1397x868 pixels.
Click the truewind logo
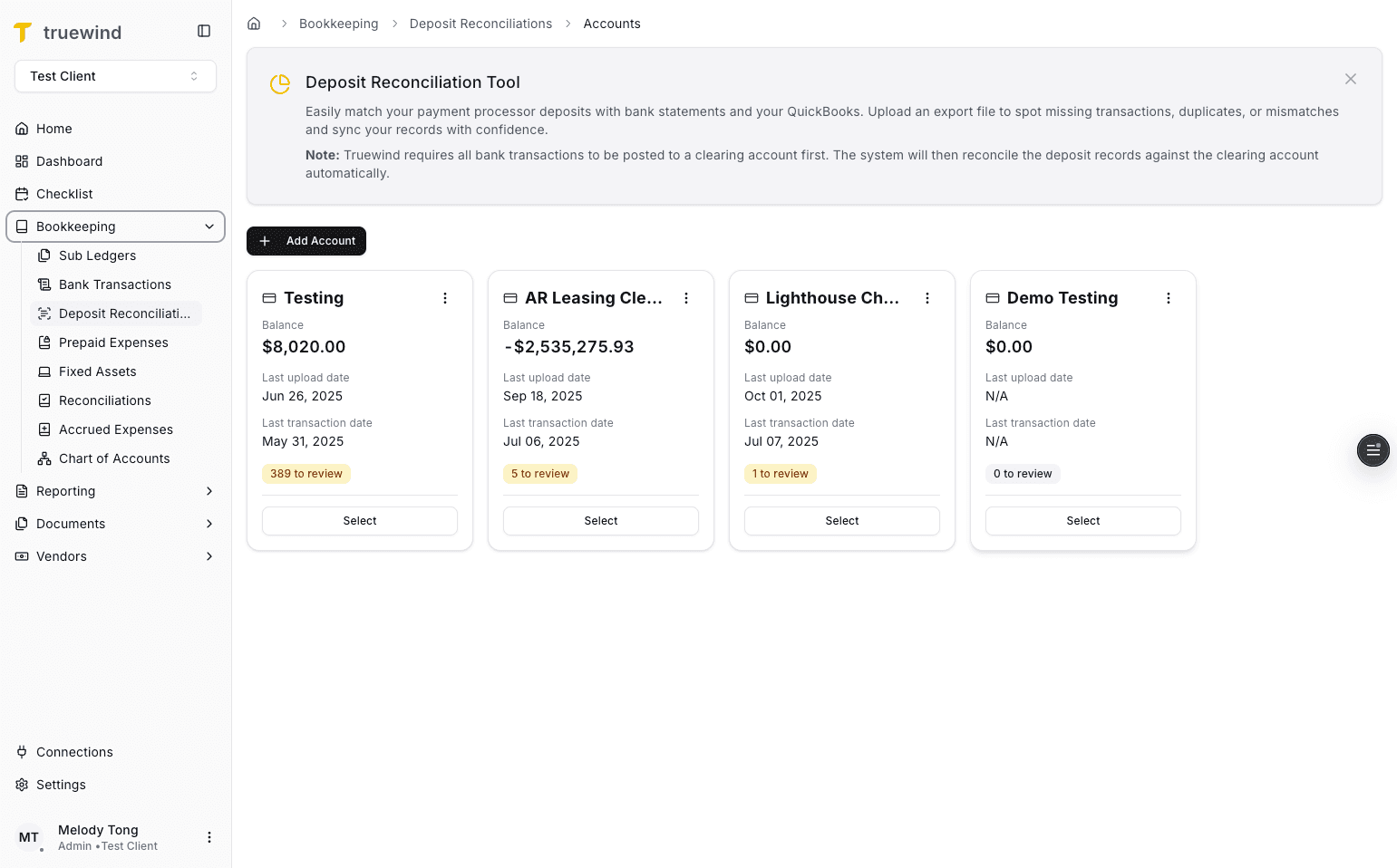[x=68, y=31]
